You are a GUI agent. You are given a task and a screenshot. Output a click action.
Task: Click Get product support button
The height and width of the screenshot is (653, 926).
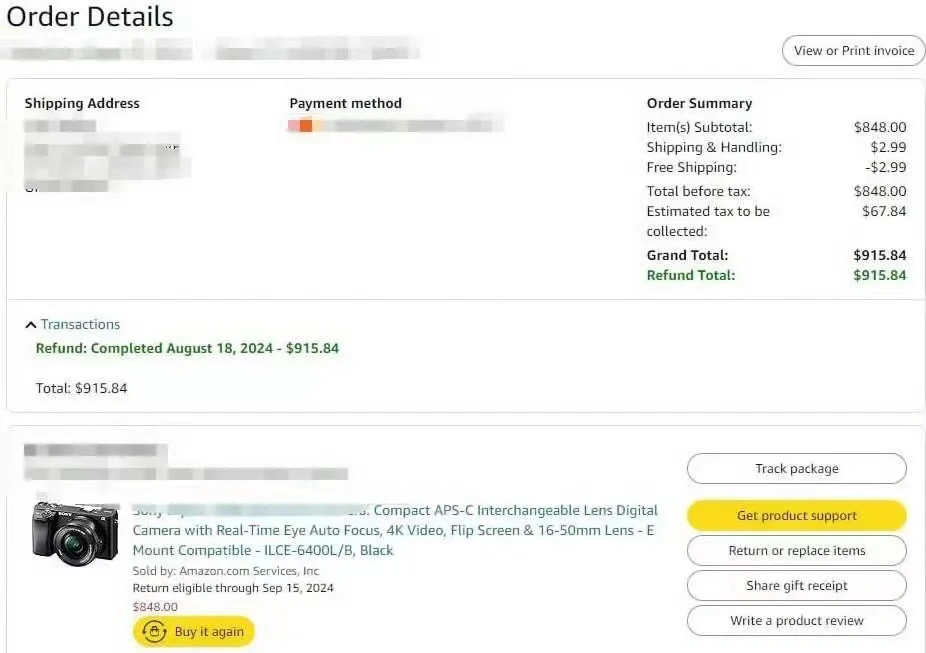coord(797,515)
